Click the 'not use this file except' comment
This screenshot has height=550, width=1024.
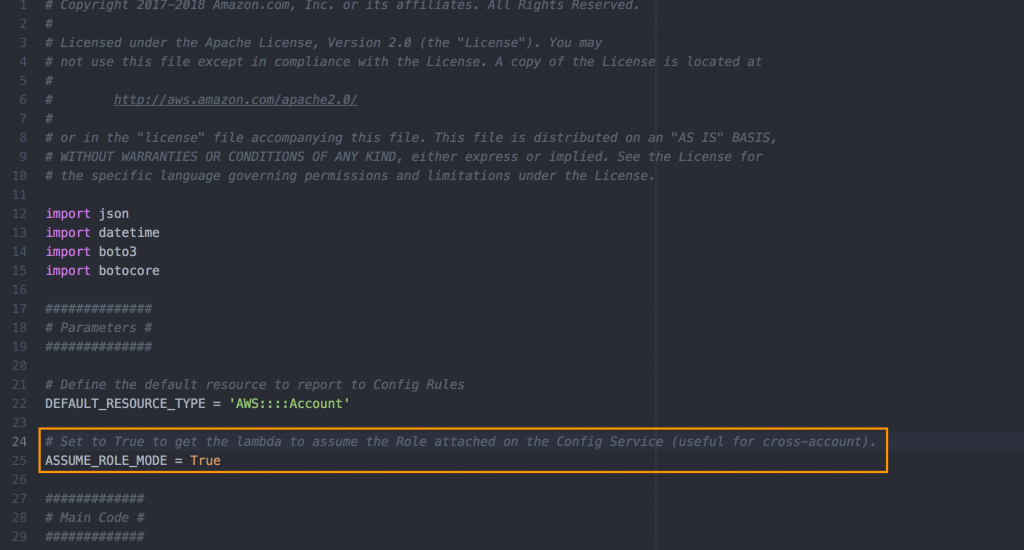404,61
